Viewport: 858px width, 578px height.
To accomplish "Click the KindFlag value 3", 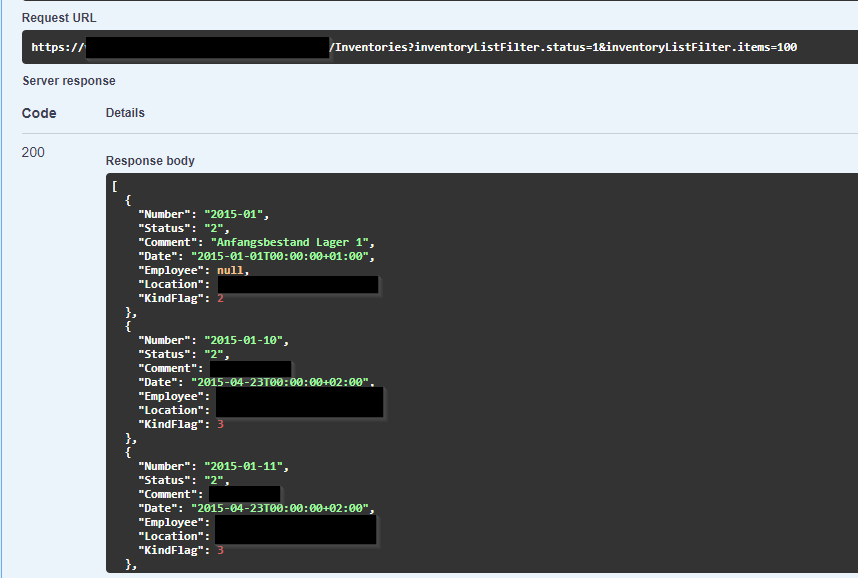I will [220, 424].
